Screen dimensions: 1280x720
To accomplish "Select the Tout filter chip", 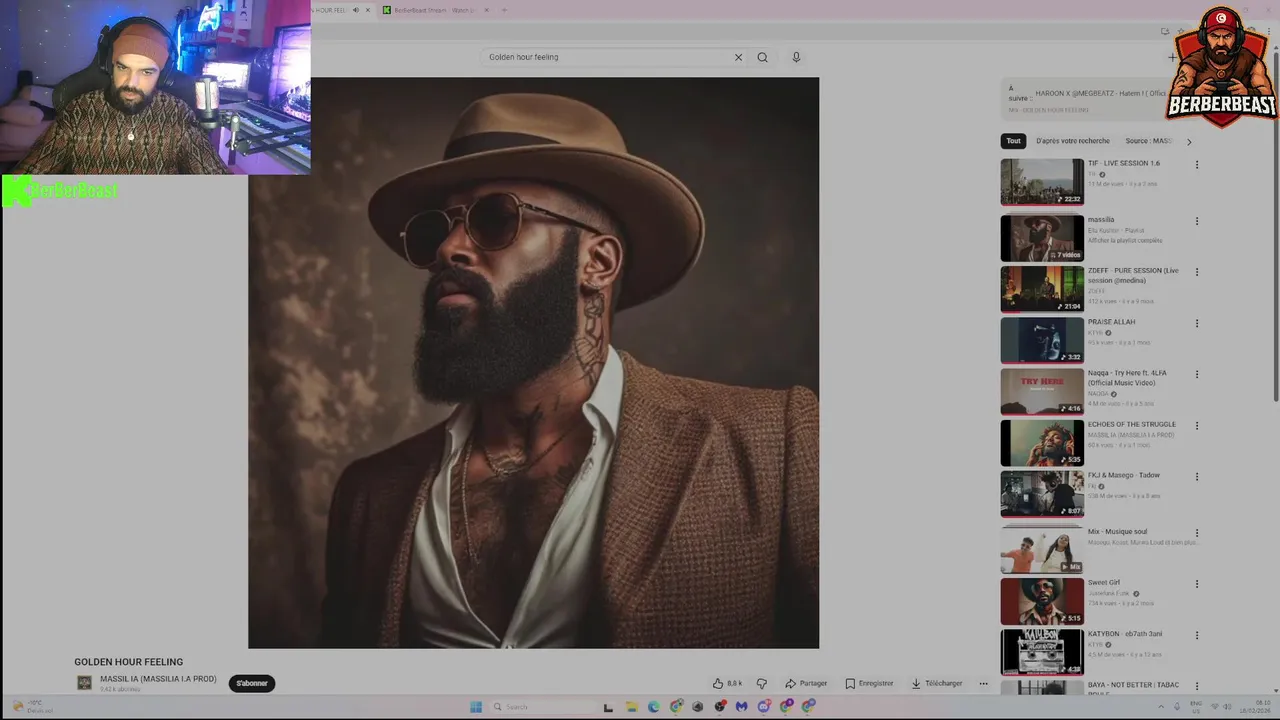I will coord(1013,141).
